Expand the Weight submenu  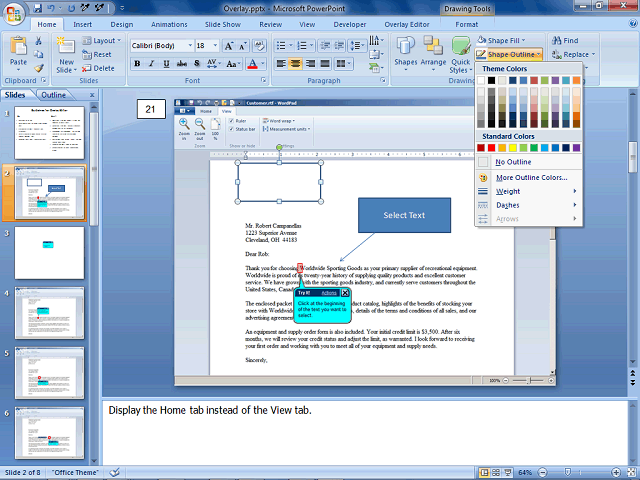tap(528, 191)
